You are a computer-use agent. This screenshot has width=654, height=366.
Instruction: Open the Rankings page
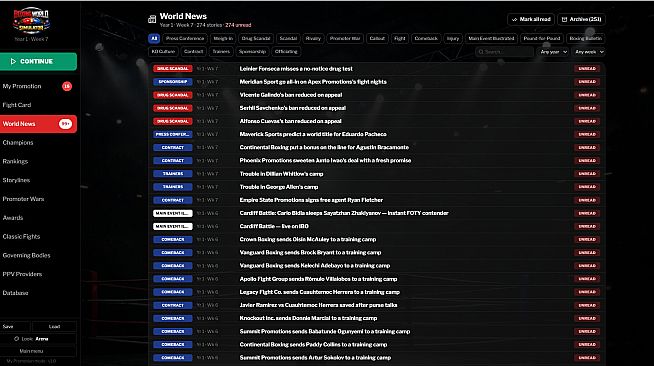click(38, 161)
